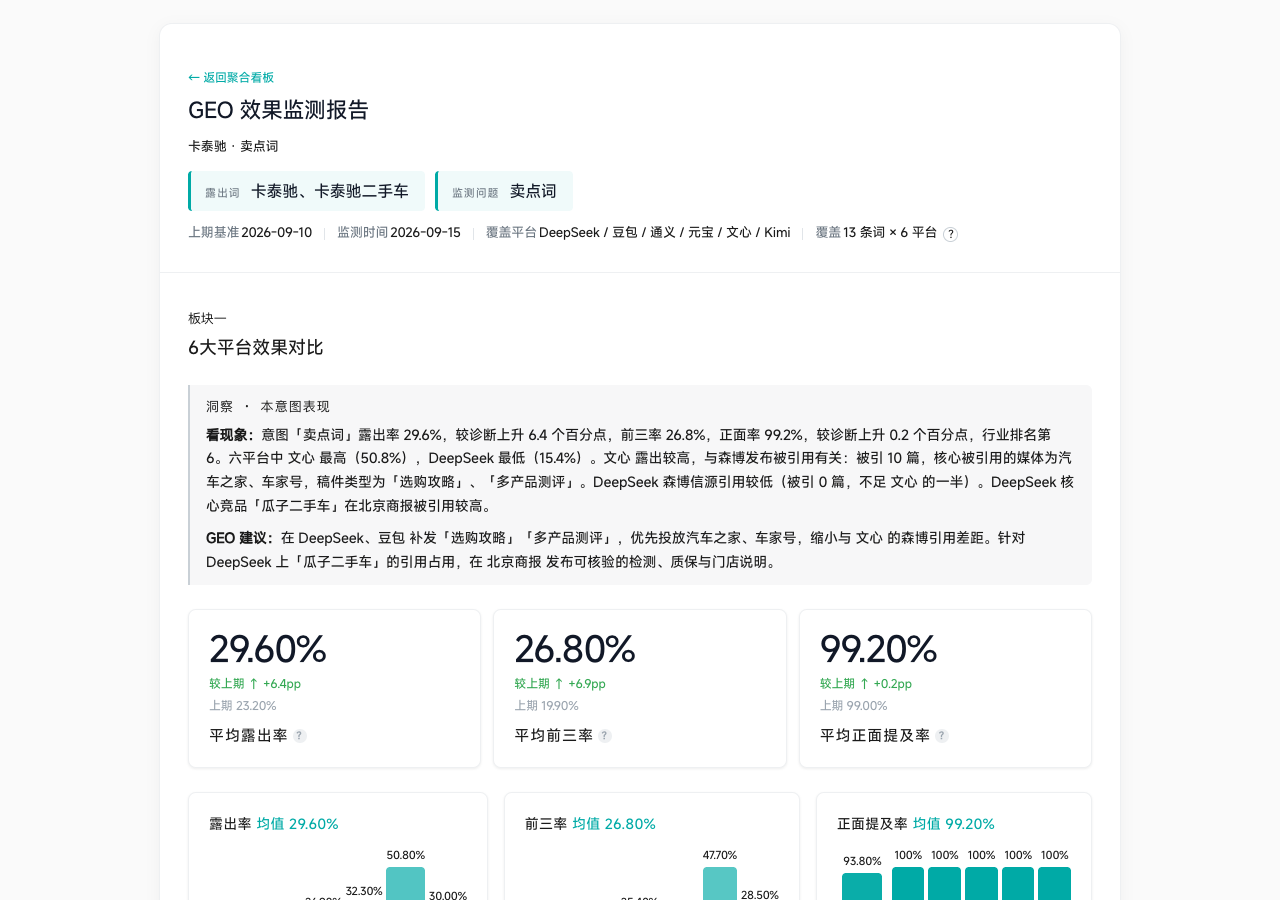Click the GEO 建议 paragraph
Image resolution: width=1280 pixels, height=900 pixels.
(640, 550)
